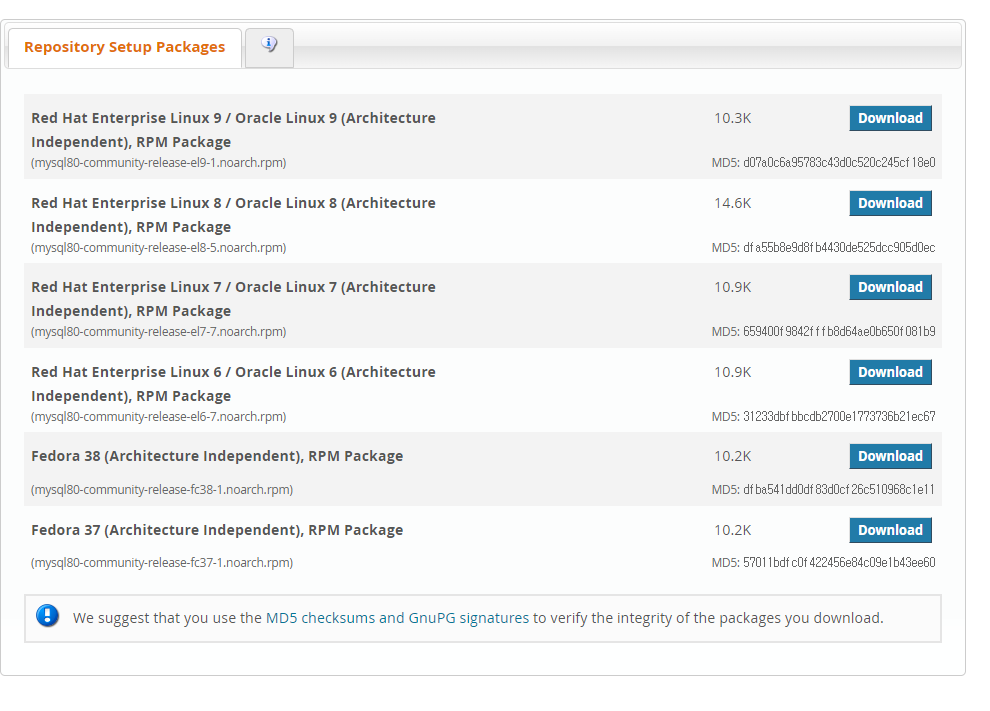Select the Red Hat Enterprise Linux 7 title
The width and height of the screenshot is (990, 711).
(x=233, y=299)
